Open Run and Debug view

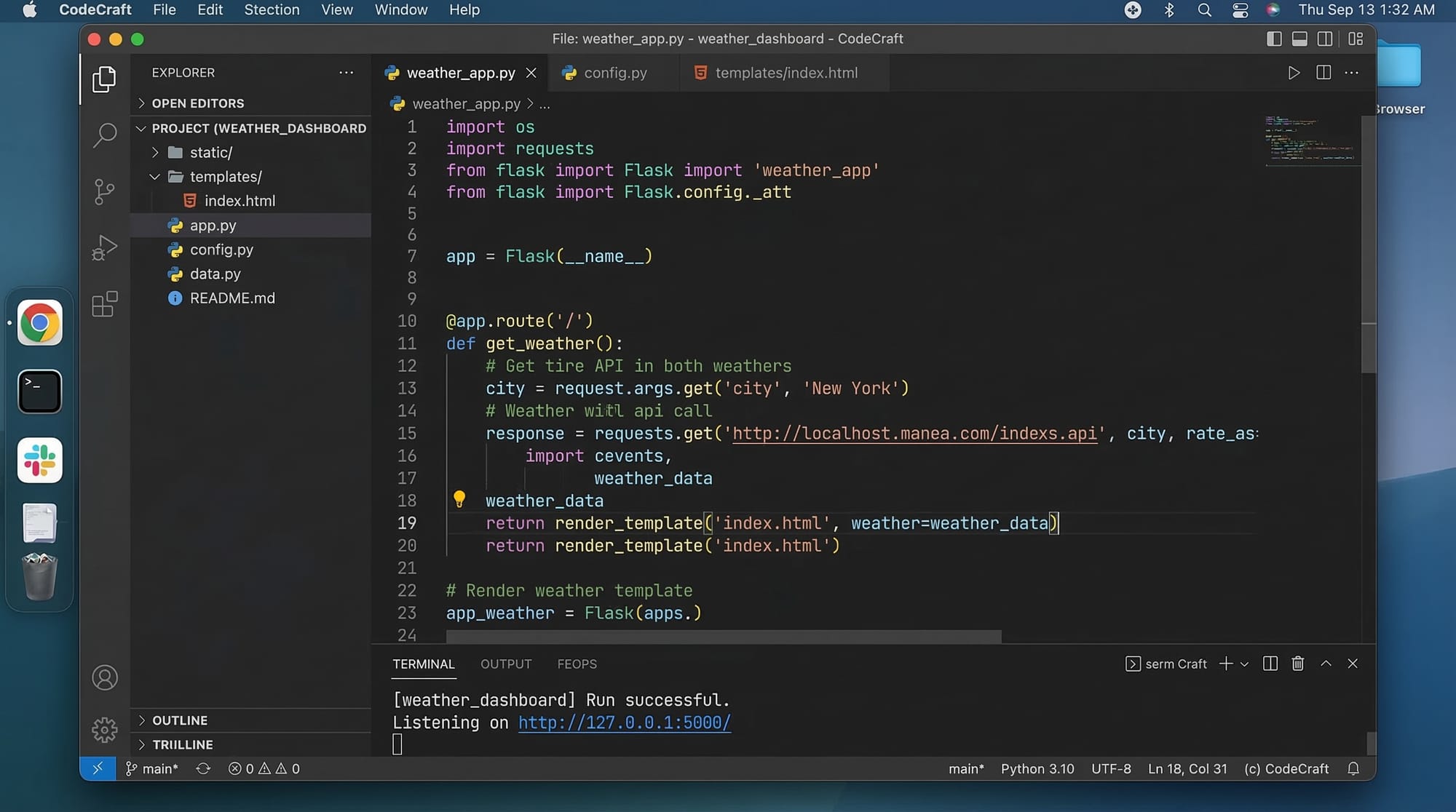105,247
